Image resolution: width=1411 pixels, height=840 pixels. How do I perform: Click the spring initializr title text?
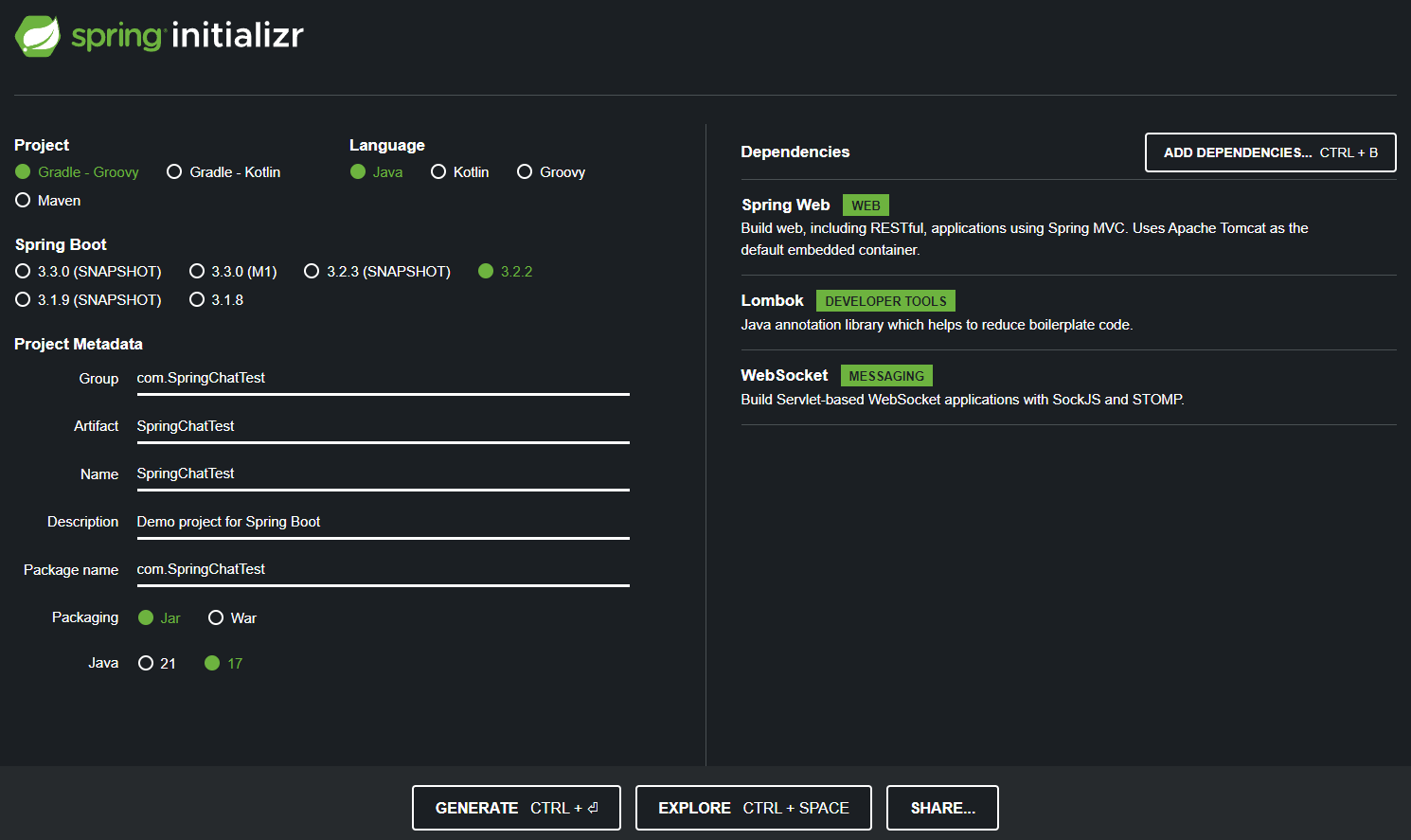coord(188,36)
